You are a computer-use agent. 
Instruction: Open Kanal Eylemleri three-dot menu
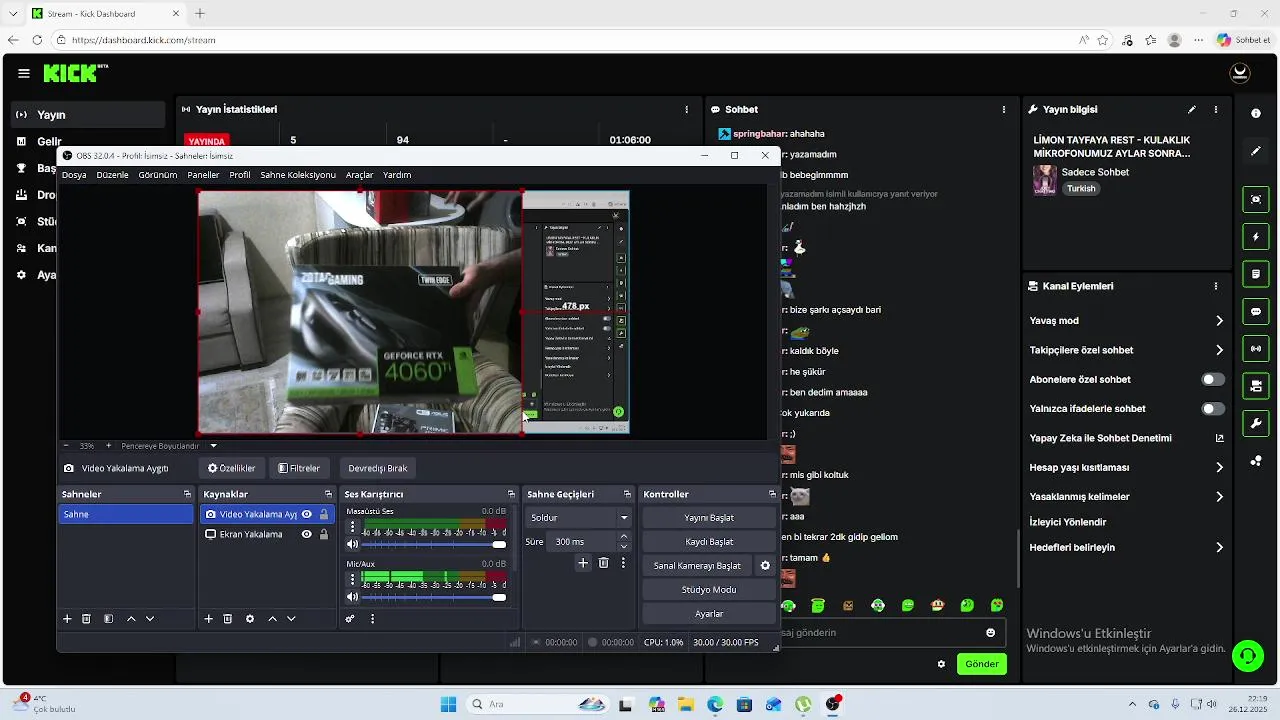pos(1216,286)
